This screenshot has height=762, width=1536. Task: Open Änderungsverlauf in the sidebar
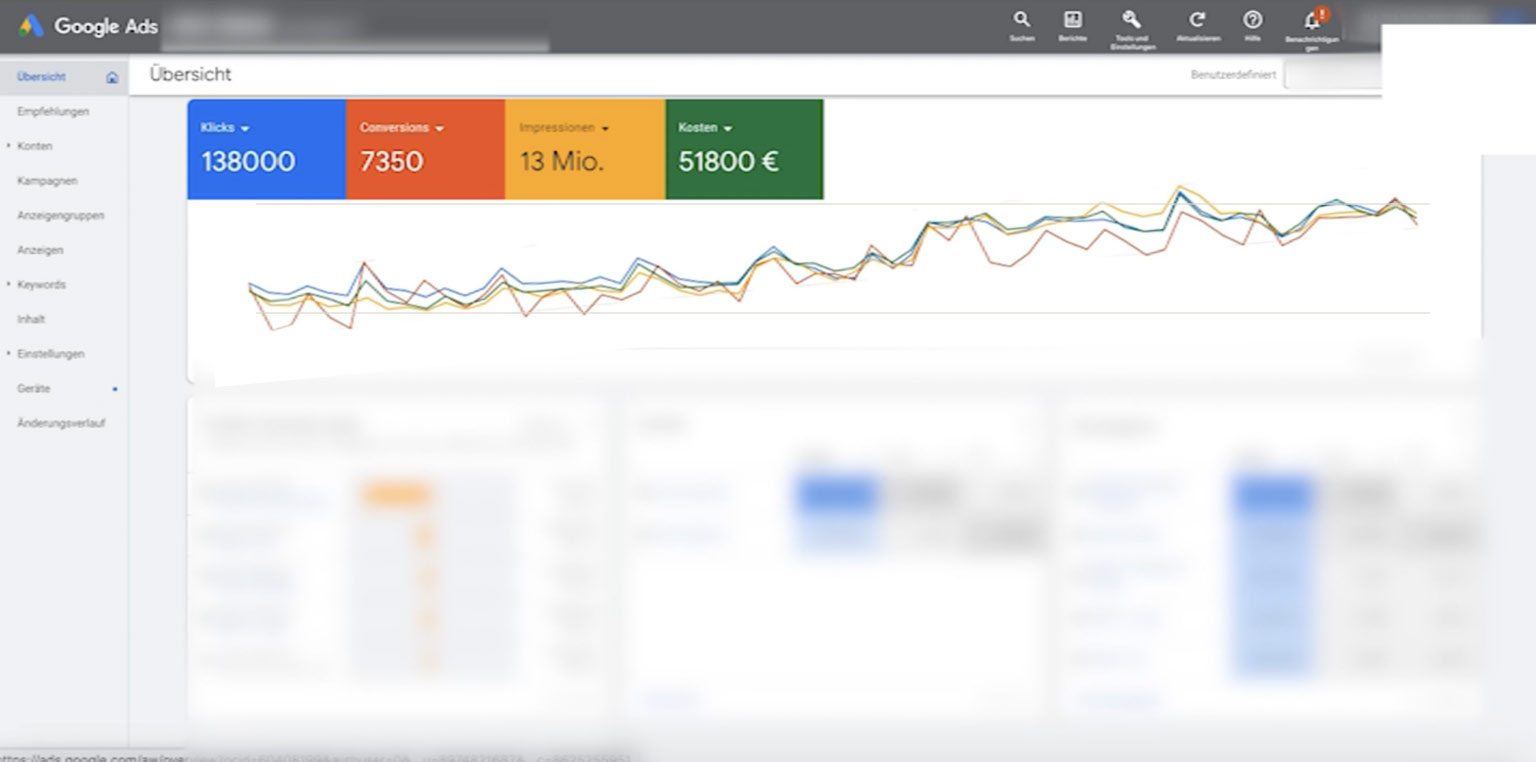tap(61, 423)
